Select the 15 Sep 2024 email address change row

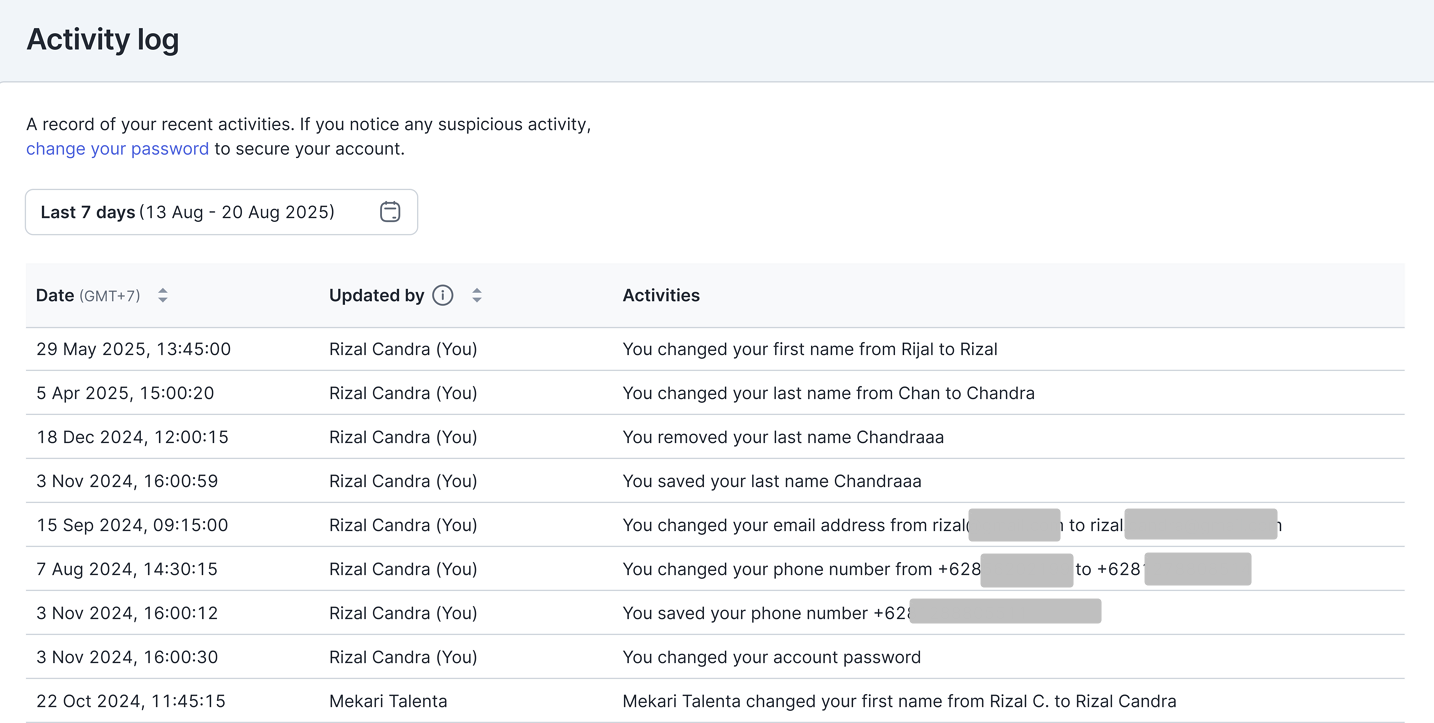(x=795, y=525)
